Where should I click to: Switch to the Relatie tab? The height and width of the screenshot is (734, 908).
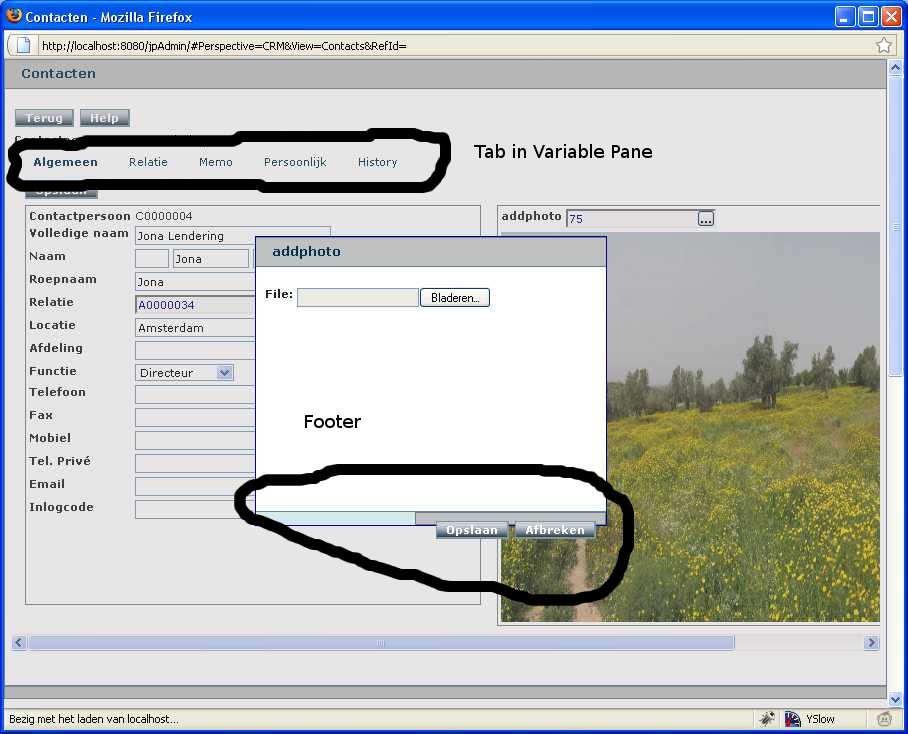(148, 162)
